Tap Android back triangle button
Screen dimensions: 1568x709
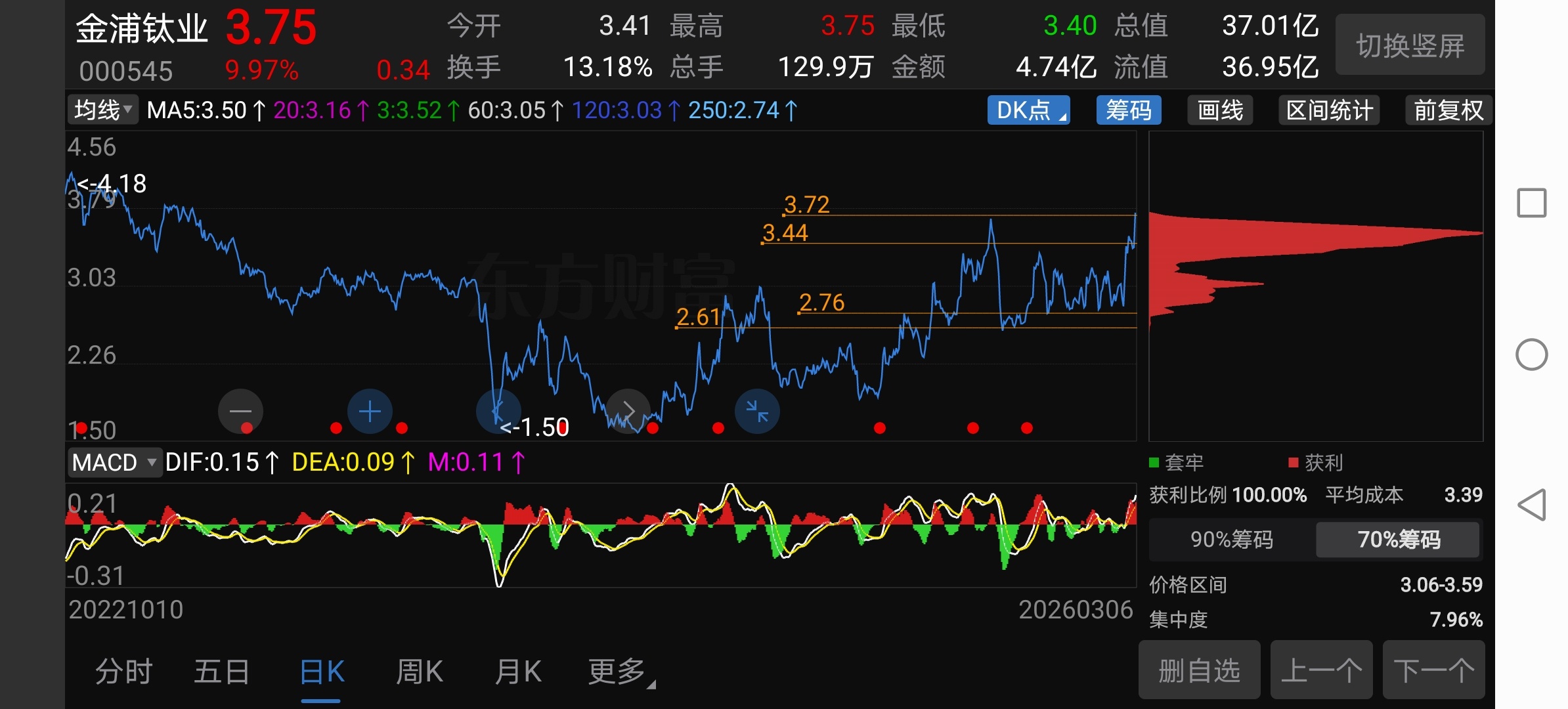pyautogui.click(x=1531, y=505)
